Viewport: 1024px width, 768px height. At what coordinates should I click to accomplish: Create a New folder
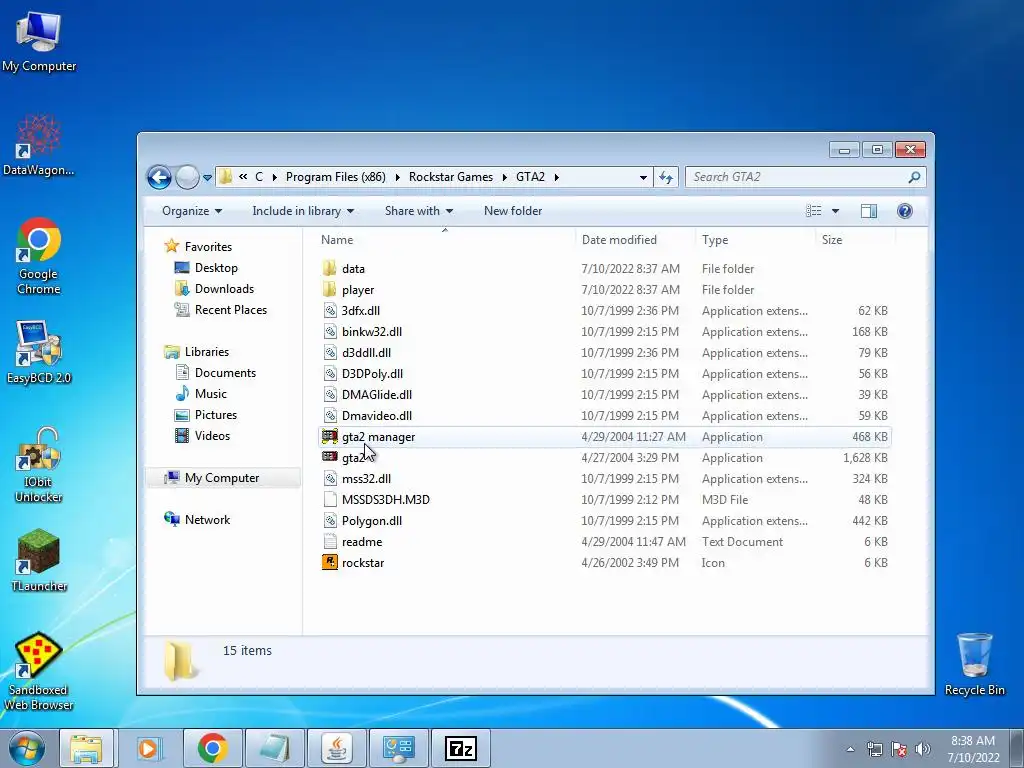[x=513, y=211]
